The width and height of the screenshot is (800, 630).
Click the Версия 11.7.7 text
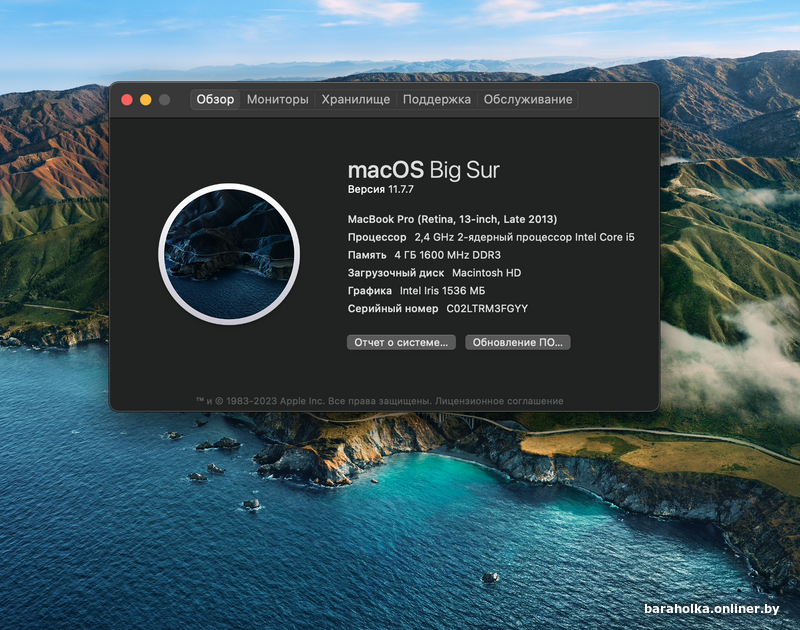pos(381,189)
